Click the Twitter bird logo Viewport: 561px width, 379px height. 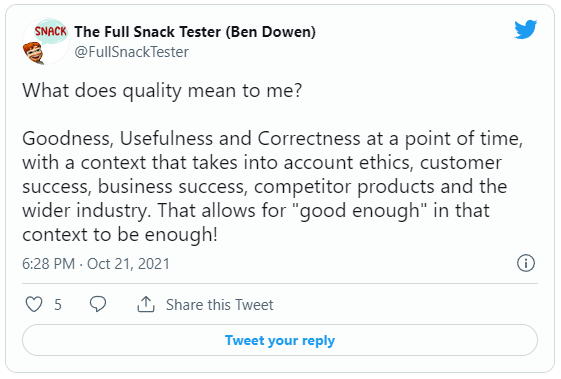526,29
